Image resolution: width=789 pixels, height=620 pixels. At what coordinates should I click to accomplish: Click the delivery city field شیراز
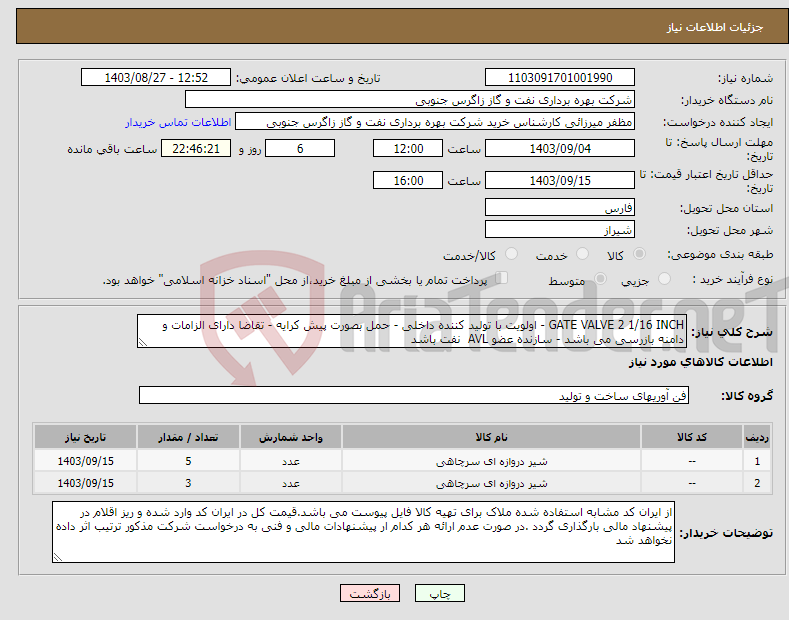point(560,229)
